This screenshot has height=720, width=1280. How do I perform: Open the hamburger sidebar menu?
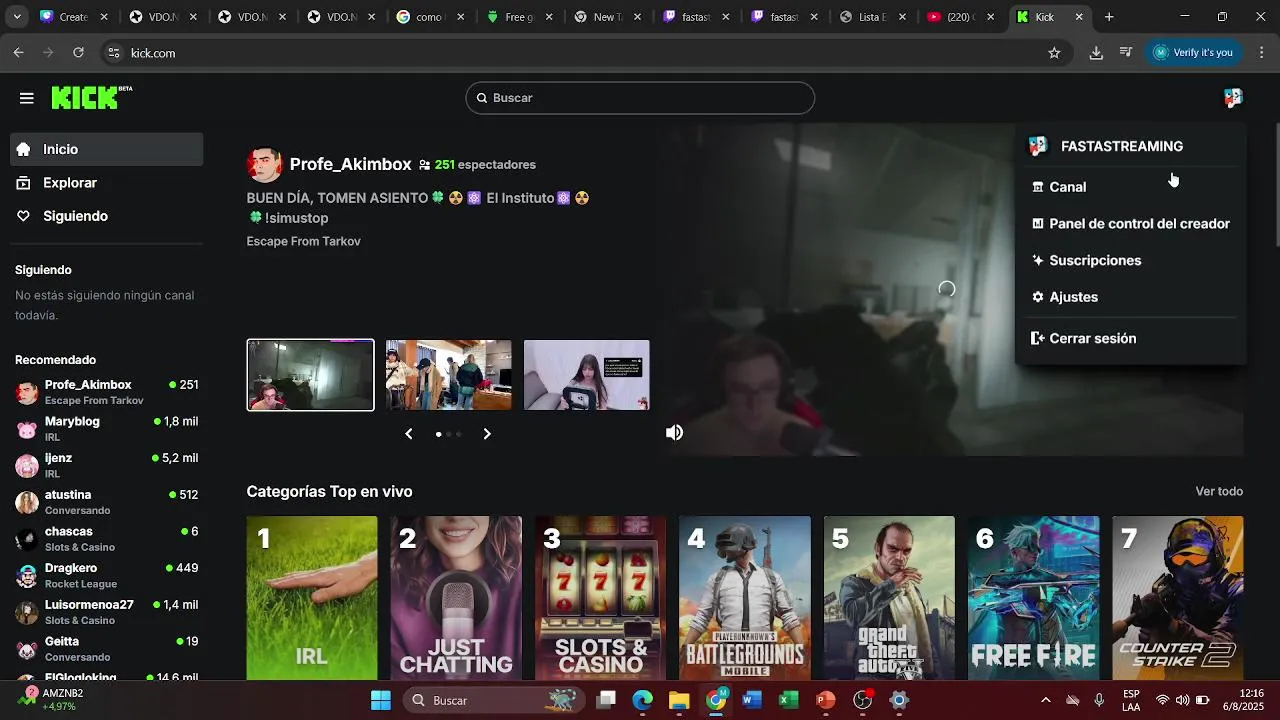pos(27,98)
